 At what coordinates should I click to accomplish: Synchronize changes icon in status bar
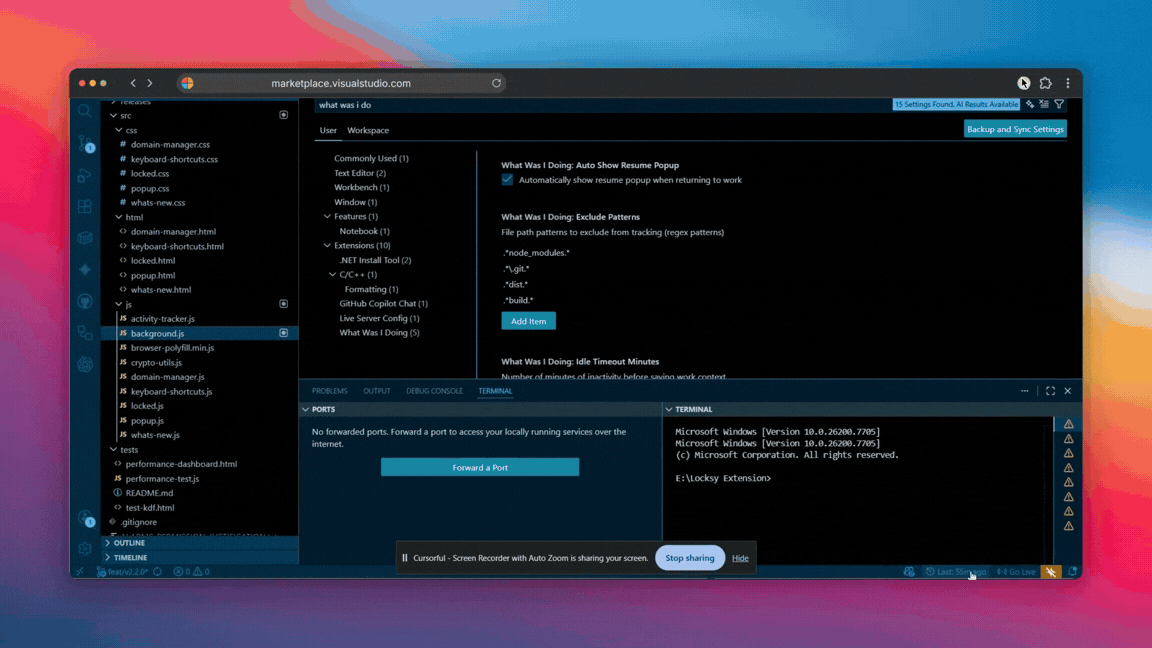(158, 572)
